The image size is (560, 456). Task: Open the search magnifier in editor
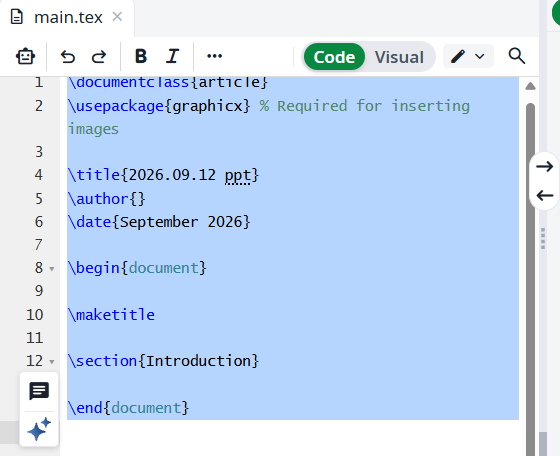(x=516, y=56)
